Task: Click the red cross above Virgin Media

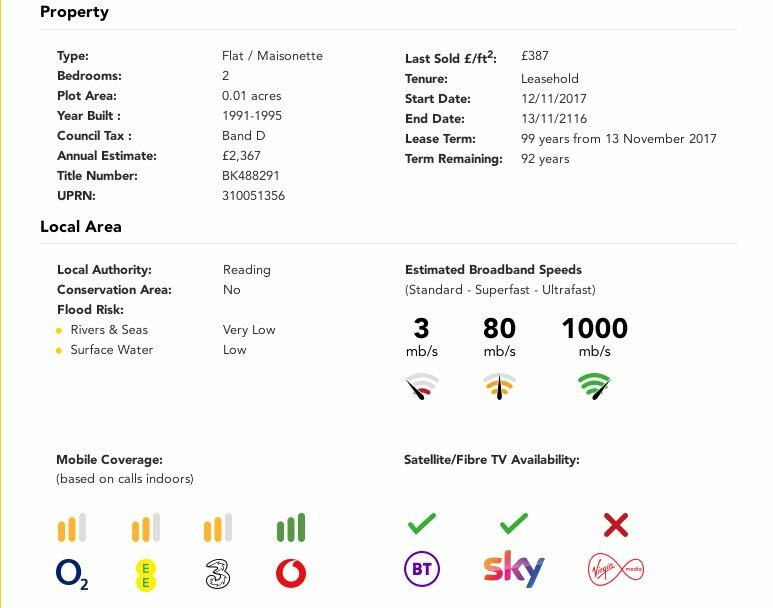Action: 616,523
